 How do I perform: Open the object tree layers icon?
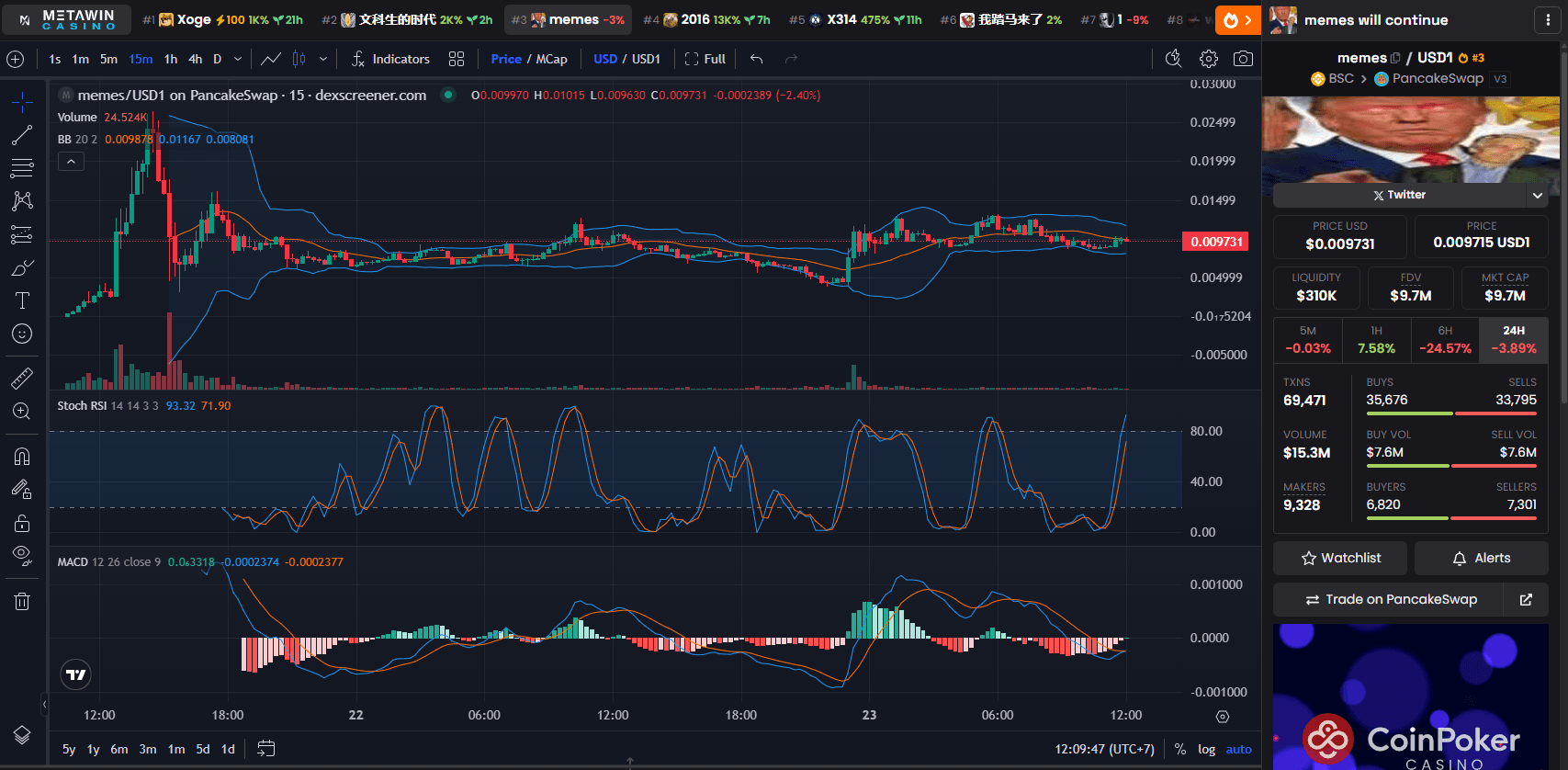pos(22,735)
